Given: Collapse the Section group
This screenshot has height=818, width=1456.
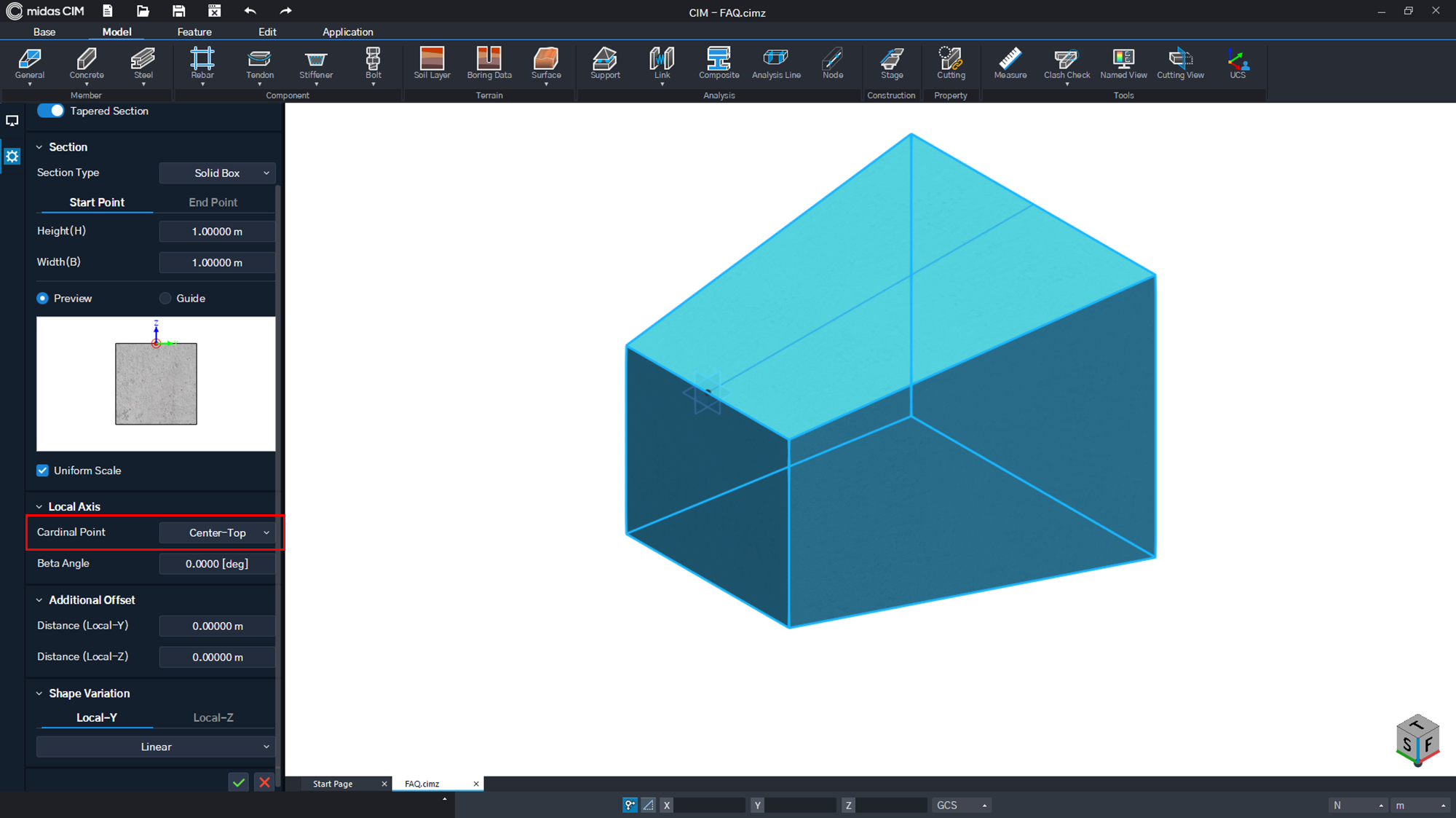Looking at the screenshot, I should pos(39,147).
